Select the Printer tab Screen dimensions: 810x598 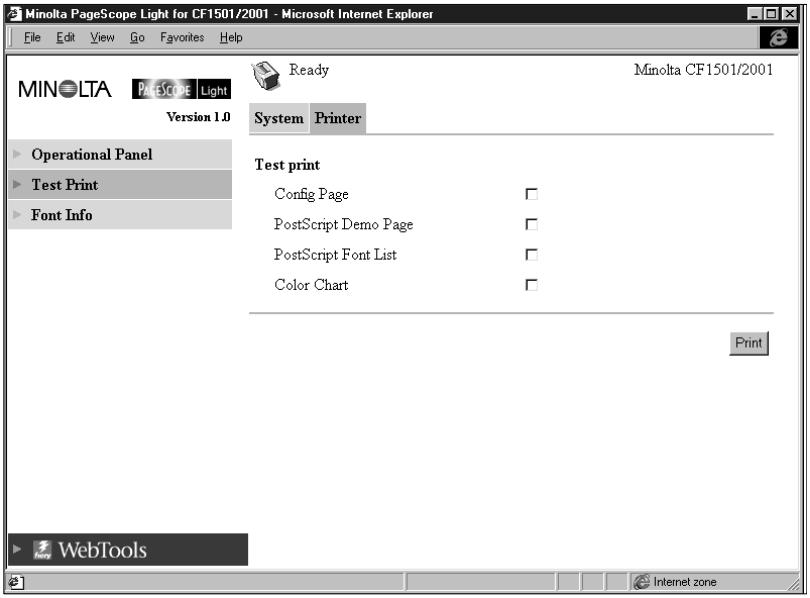coord(338,118)
